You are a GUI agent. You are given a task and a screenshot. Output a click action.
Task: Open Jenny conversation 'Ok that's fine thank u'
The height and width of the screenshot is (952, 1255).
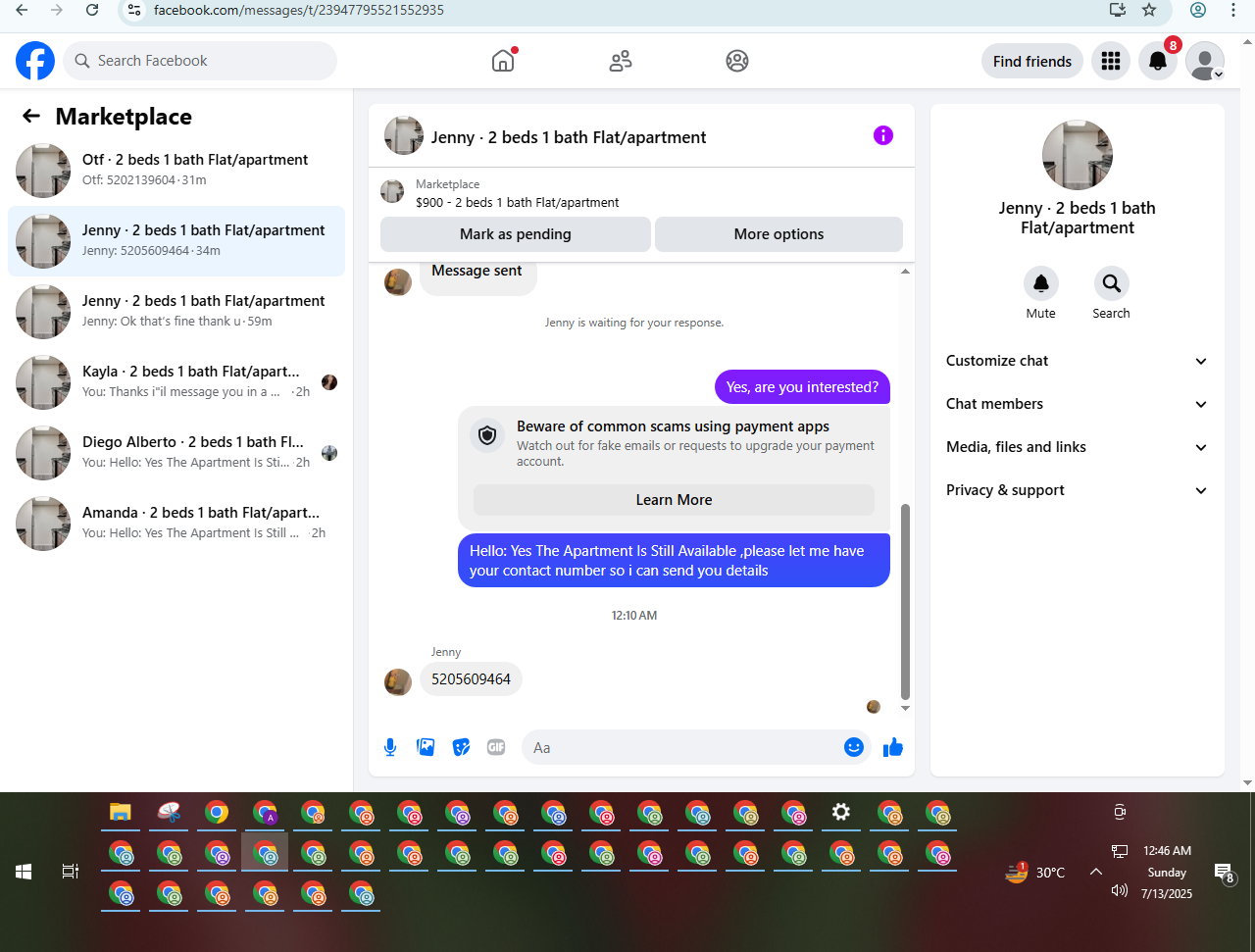click(176, 312)
